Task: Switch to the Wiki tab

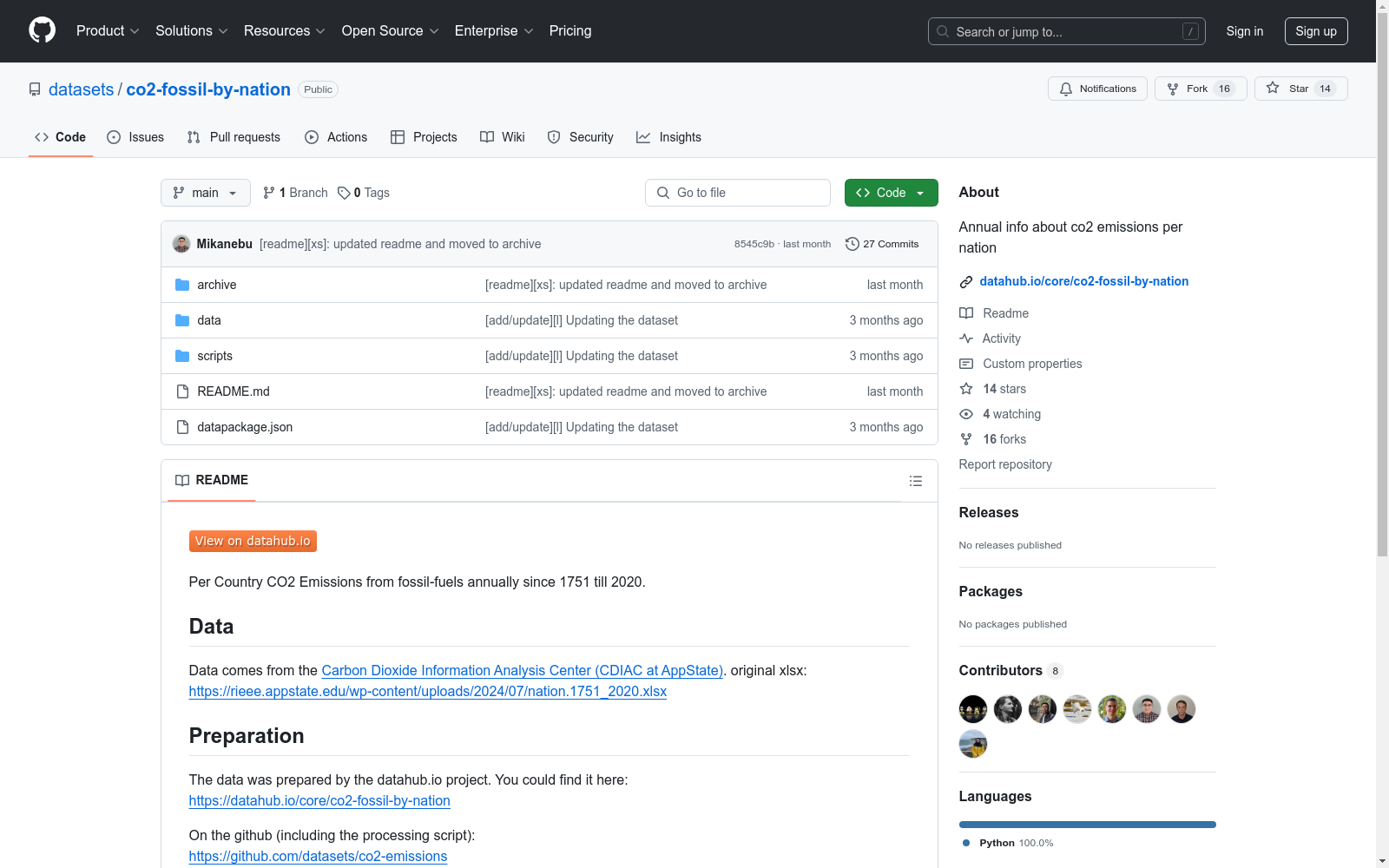Action: tap(503, 137)
